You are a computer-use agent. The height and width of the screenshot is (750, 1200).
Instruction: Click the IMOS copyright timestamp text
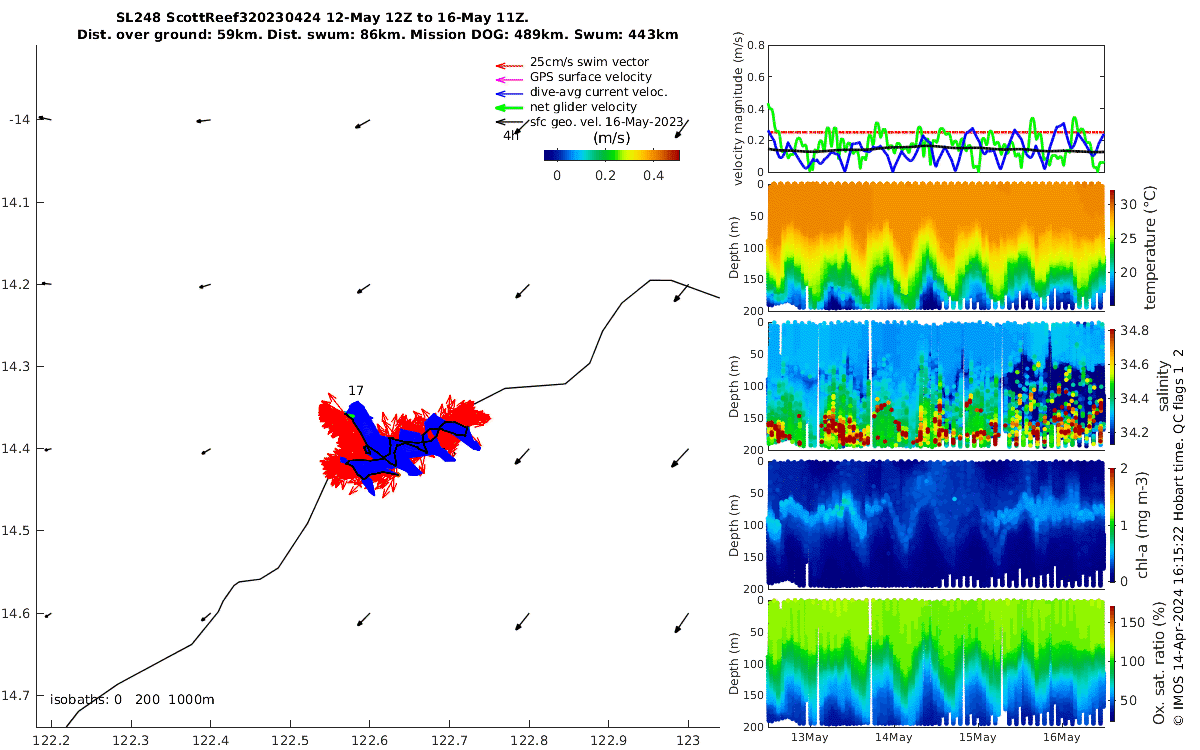[x=1179, y=537]
